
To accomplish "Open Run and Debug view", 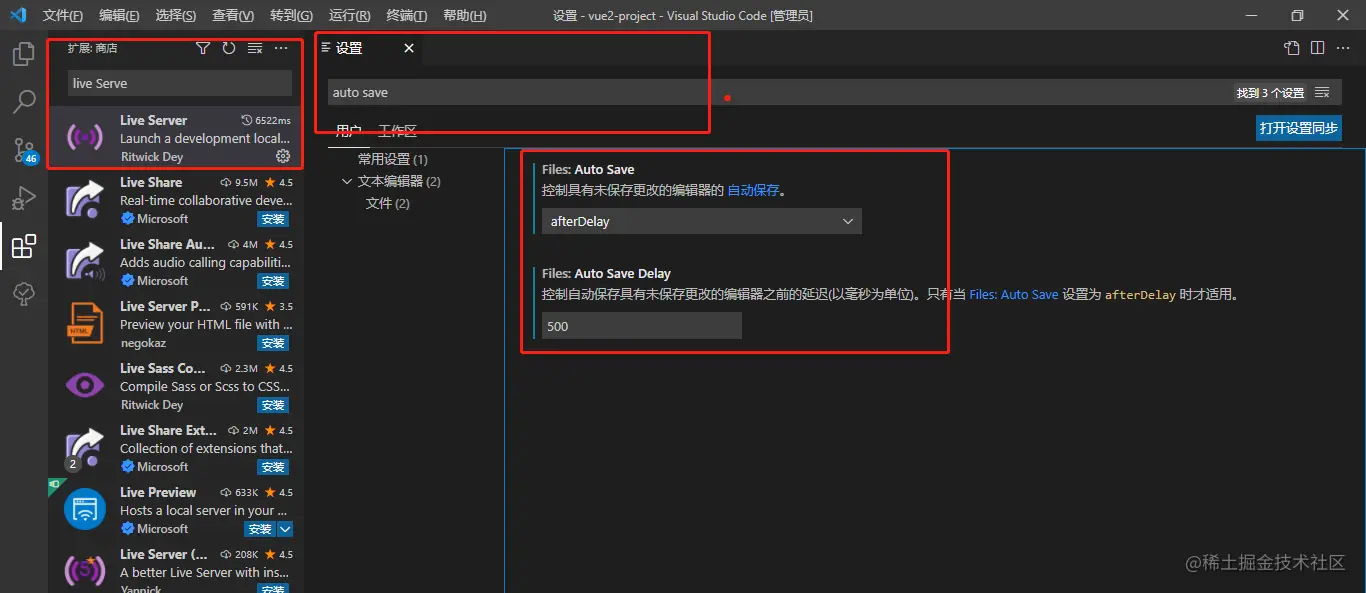I will pos(24,198).
